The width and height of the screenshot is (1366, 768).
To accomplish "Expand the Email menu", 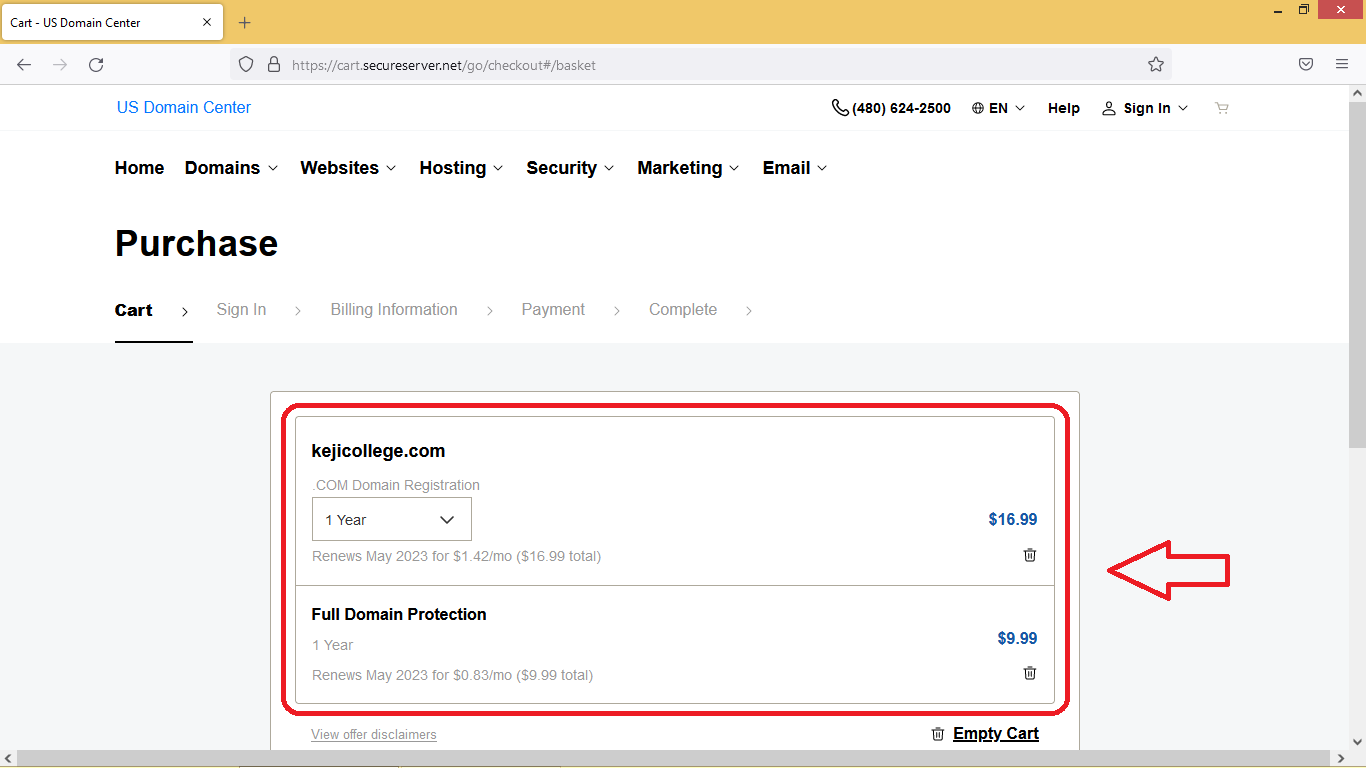I will (795, 168).
